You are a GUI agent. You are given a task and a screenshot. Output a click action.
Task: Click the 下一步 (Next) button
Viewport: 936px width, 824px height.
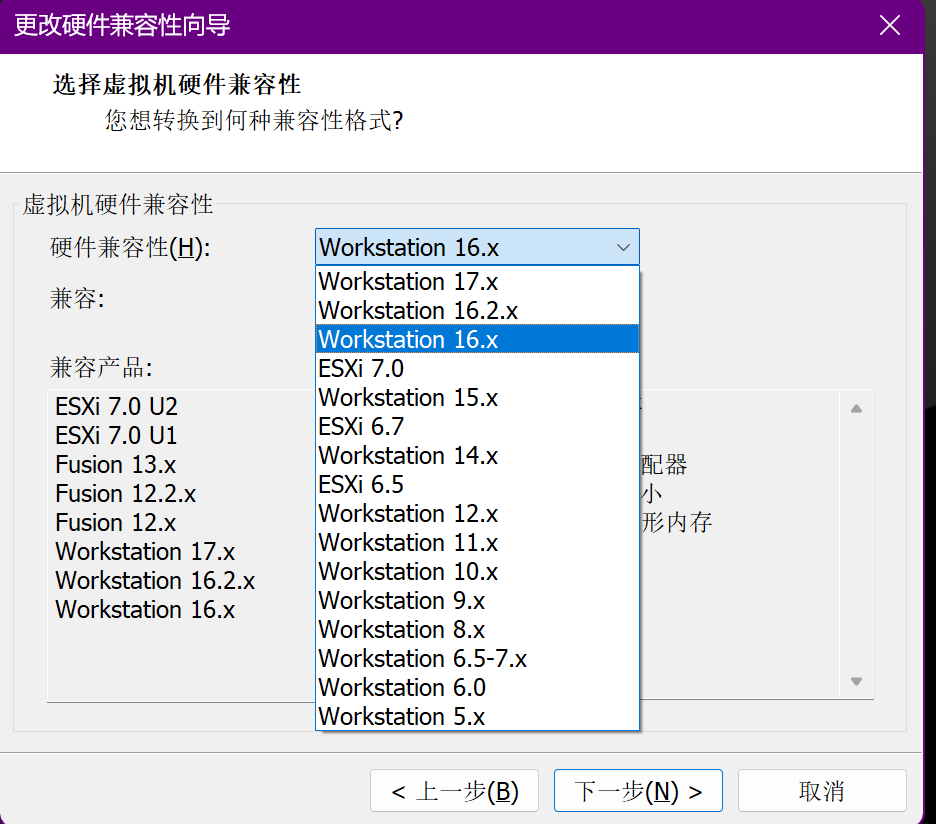click(x=637, y=791)
